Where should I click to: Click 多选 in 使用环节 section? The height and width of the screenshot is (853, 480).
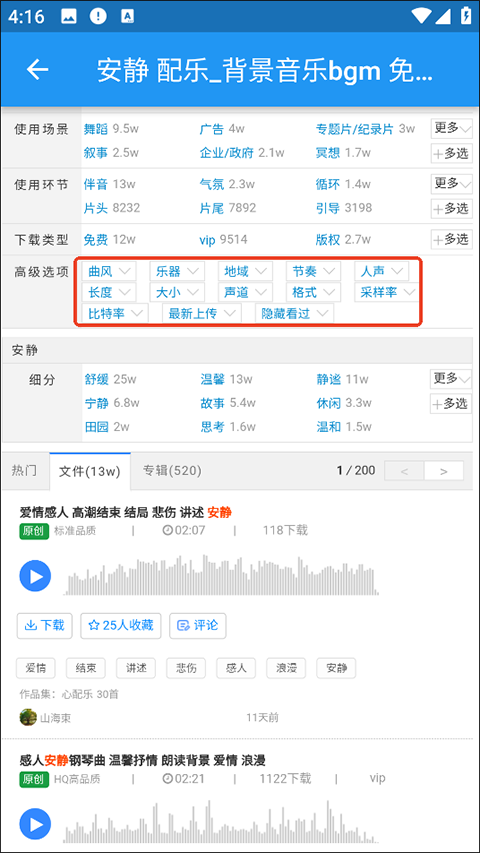point(451,208)
